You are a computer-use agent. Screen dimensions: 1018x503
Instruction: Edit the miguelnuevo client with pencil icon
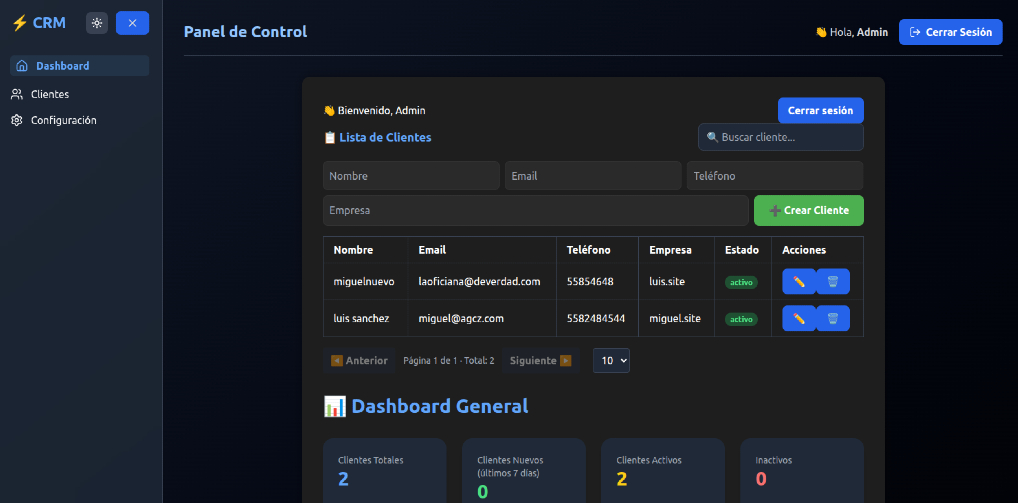[x=798, y=282]
